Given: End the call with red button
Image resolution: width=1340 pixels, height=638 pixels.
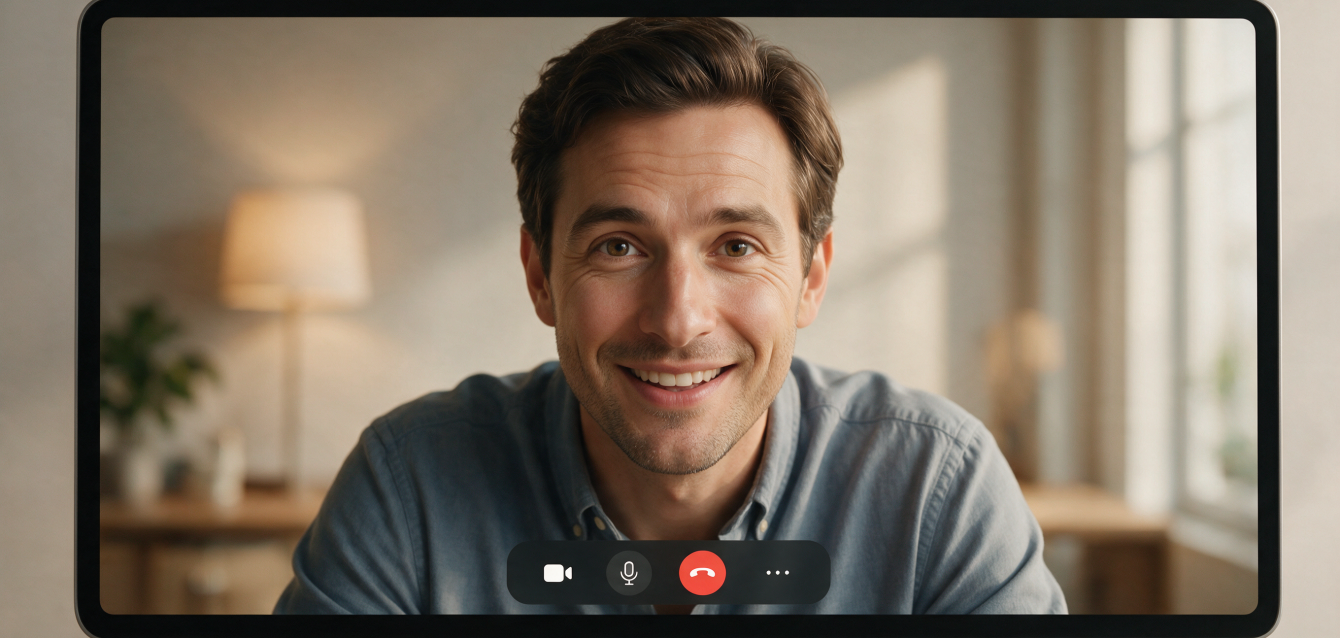Looking at the screenshot, I should tap(702, 573).
